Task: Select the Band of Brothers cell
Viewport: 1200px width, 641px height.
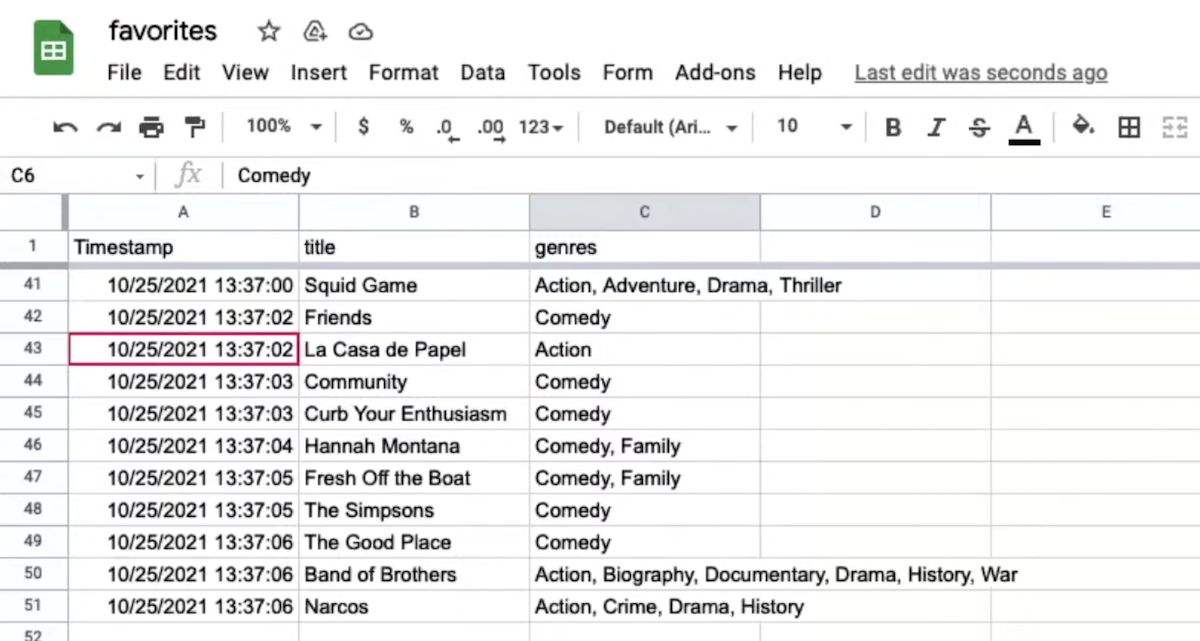Action: (x=414, y=575)
